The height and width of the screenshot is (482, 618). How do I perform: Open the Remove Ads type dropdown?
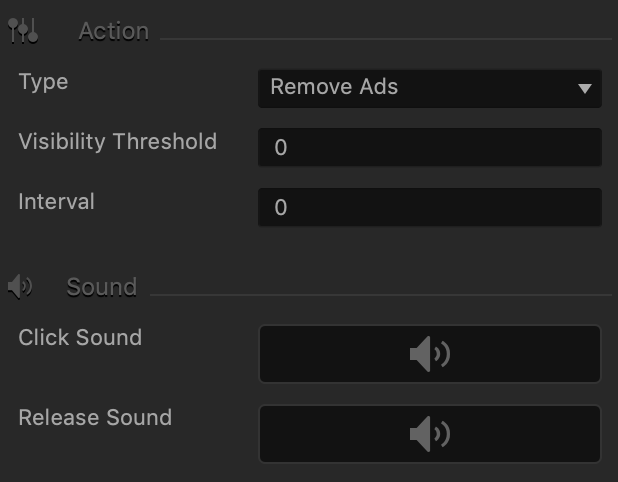click(430, 89)
